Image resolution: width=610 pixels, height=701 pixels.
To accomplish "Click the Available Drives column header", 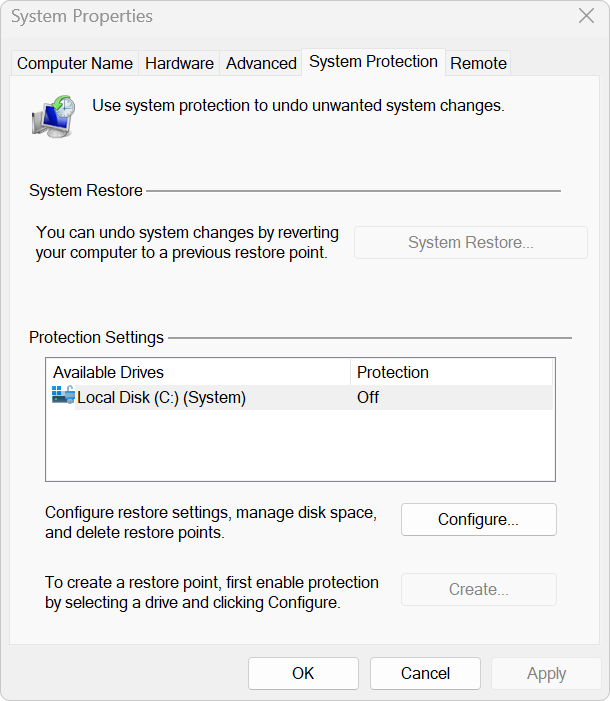I will click(198, 372).
